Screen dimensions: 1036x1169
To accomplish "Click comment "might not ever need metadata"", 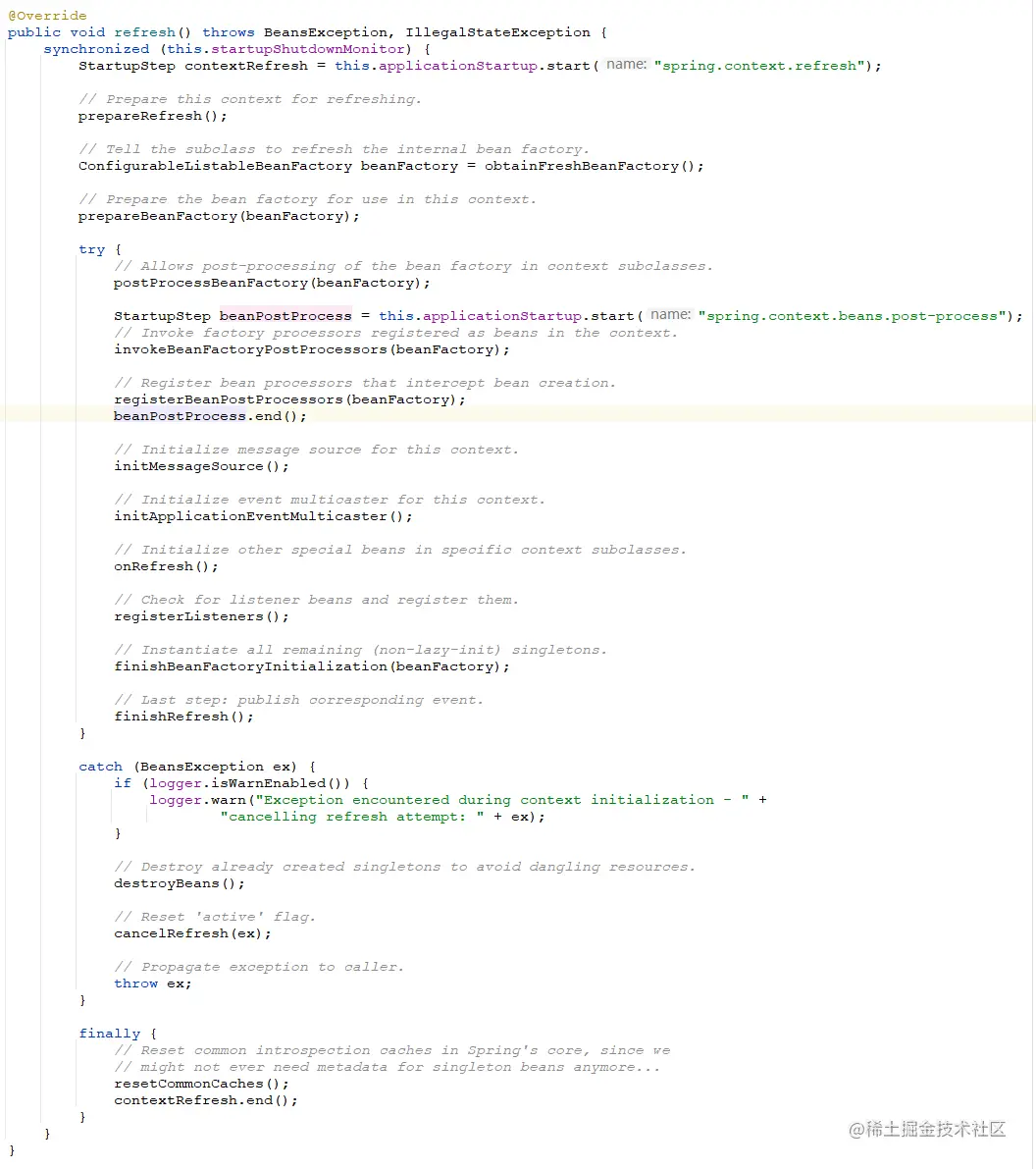I will coord(388,1067).
